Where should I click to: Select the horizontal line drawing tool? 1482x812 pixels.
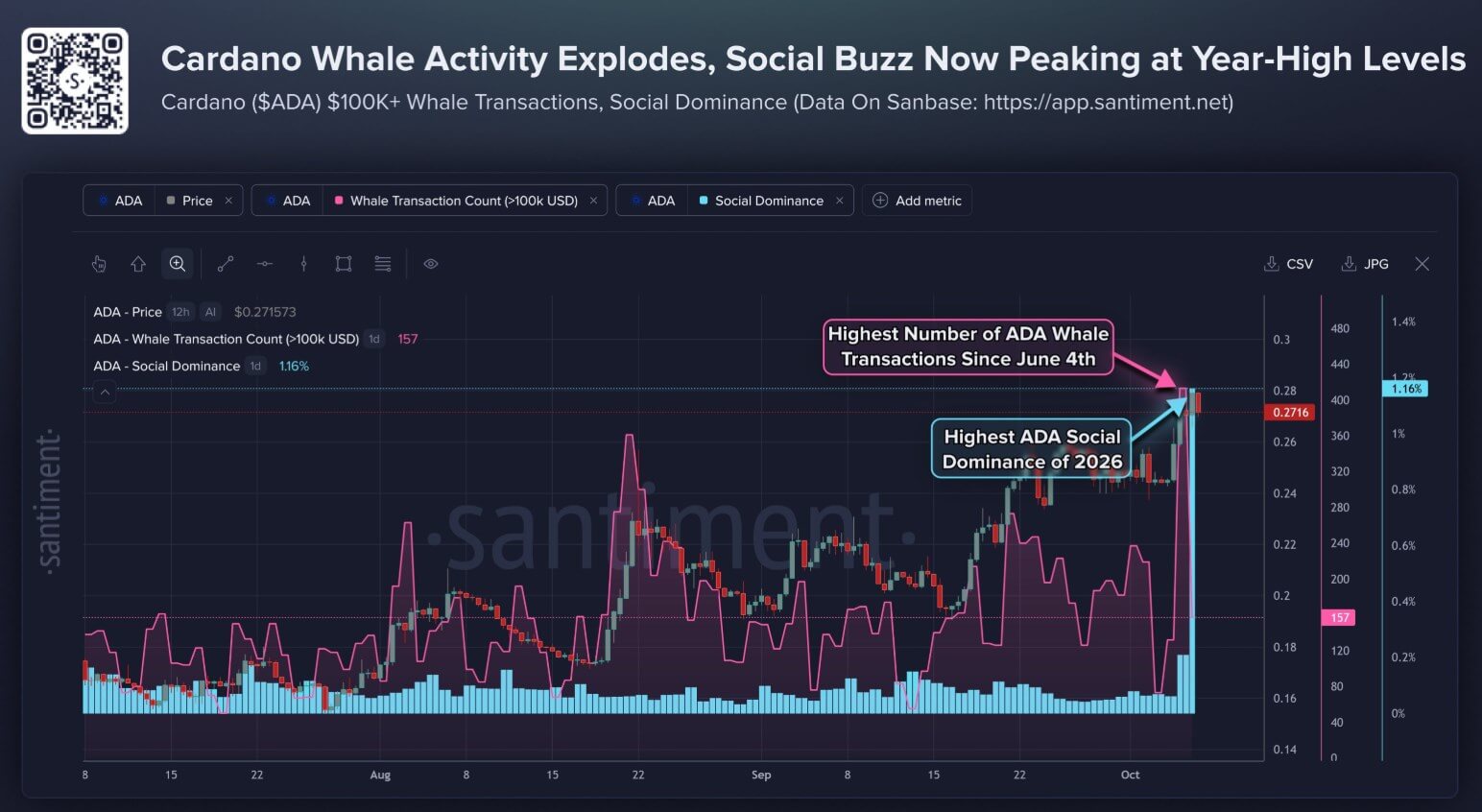(x=265, y=264)
